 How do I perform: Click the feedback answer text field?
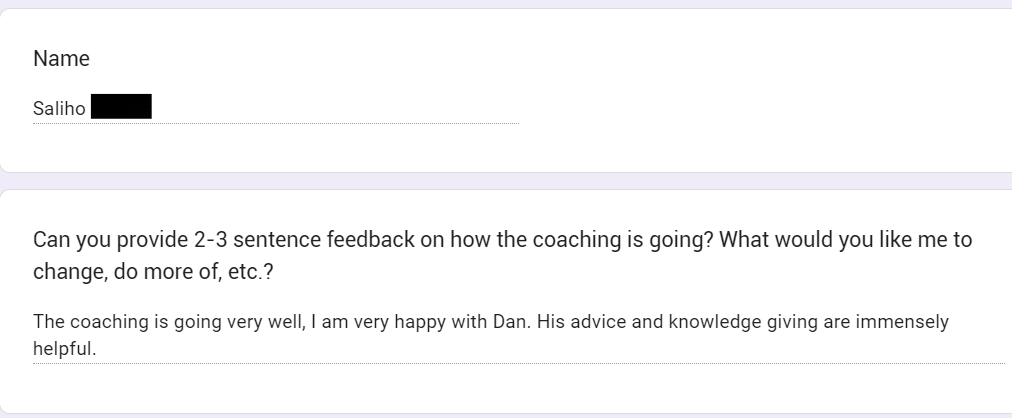click(519, 335)
